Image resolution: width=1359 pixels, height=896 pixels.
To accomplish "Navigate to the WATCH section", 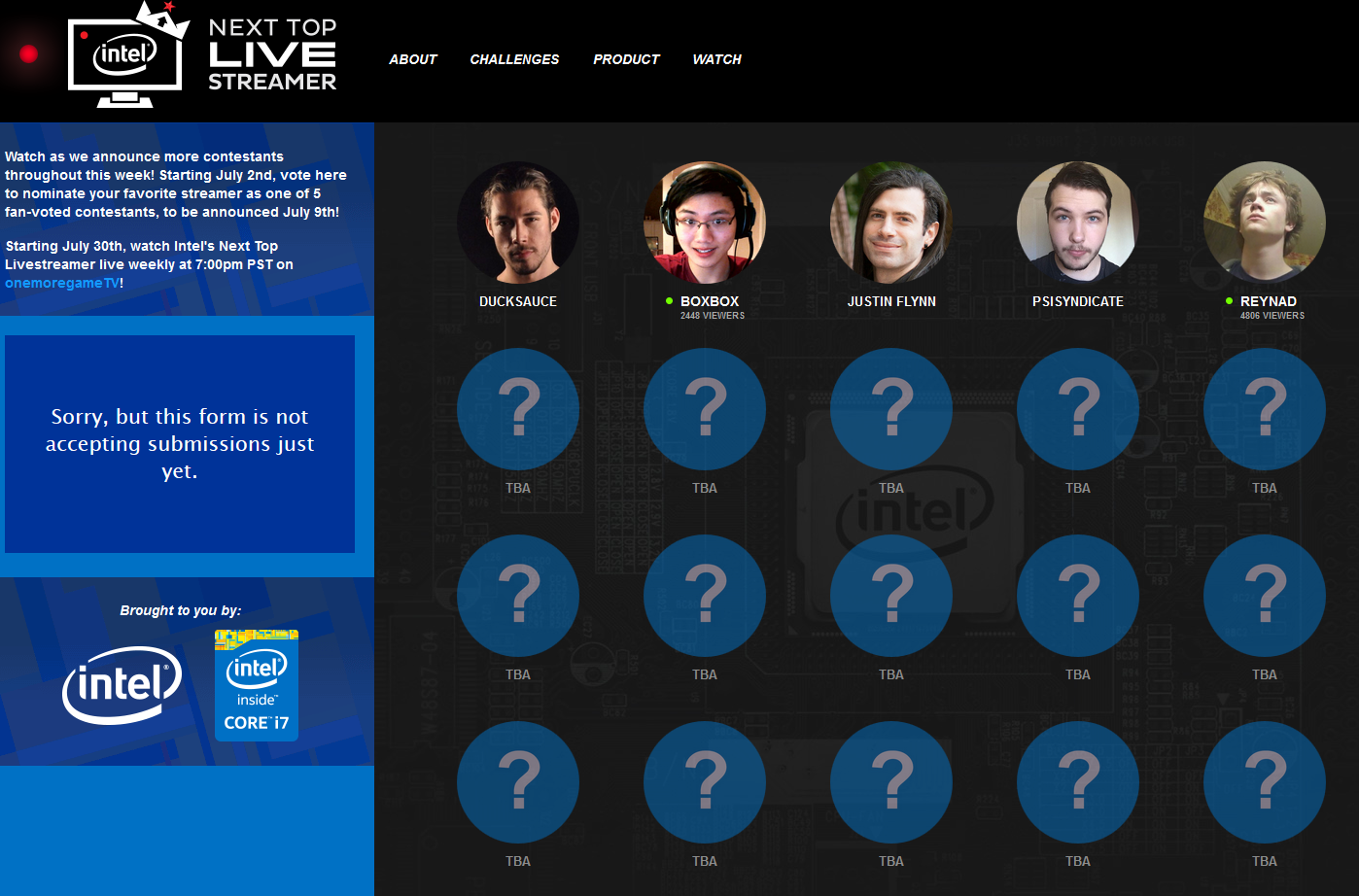I will 716,59.
